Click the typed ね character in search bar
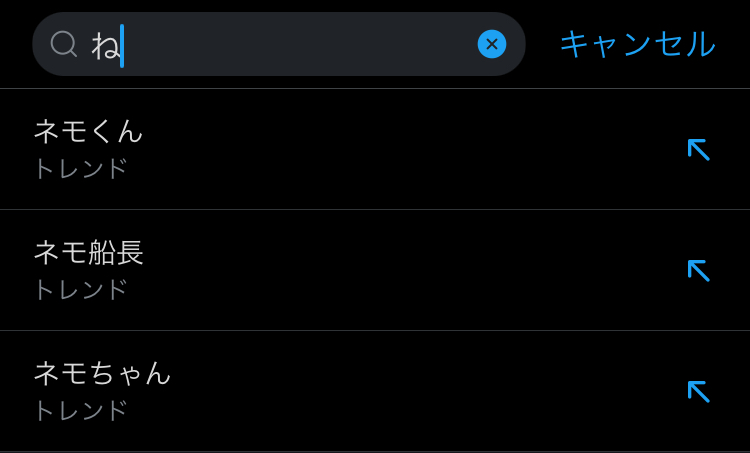Viewport: 750px width, 453px height. (x=104, y=45)
